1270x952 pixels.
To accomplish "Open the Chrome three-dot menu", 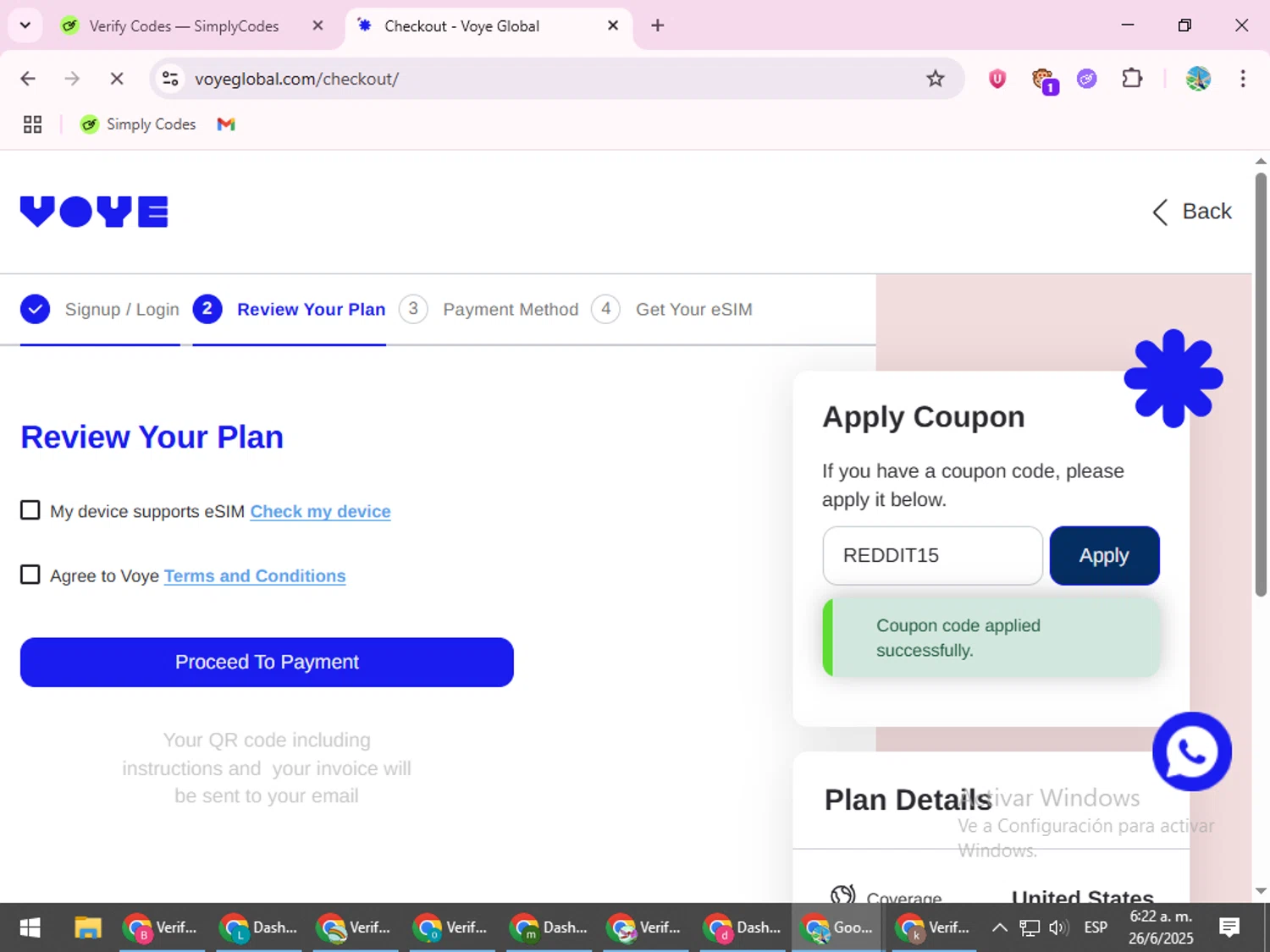I will tap(1242, 79).
